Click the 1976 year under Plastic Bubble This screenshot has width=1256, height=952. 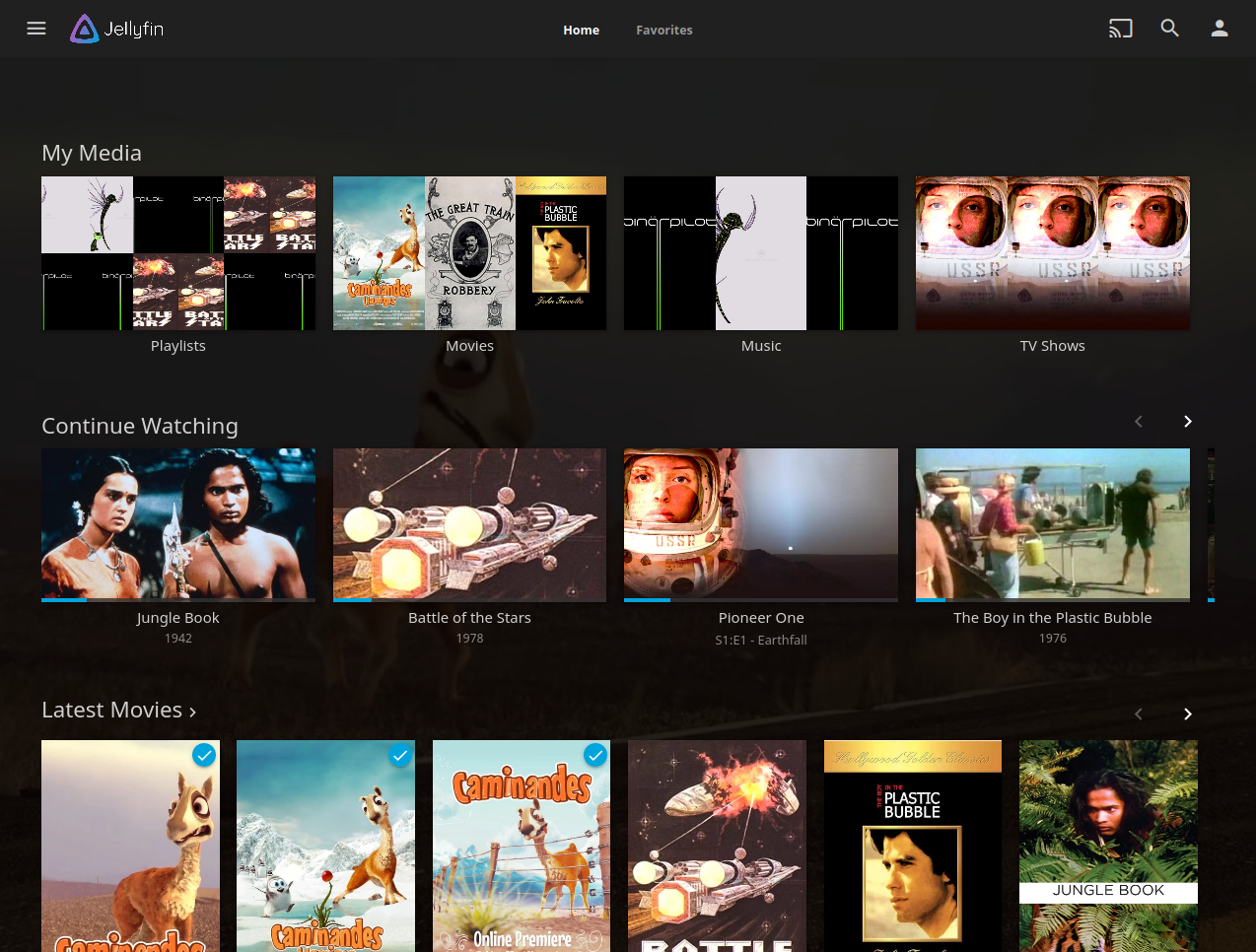coord(1053,639)
